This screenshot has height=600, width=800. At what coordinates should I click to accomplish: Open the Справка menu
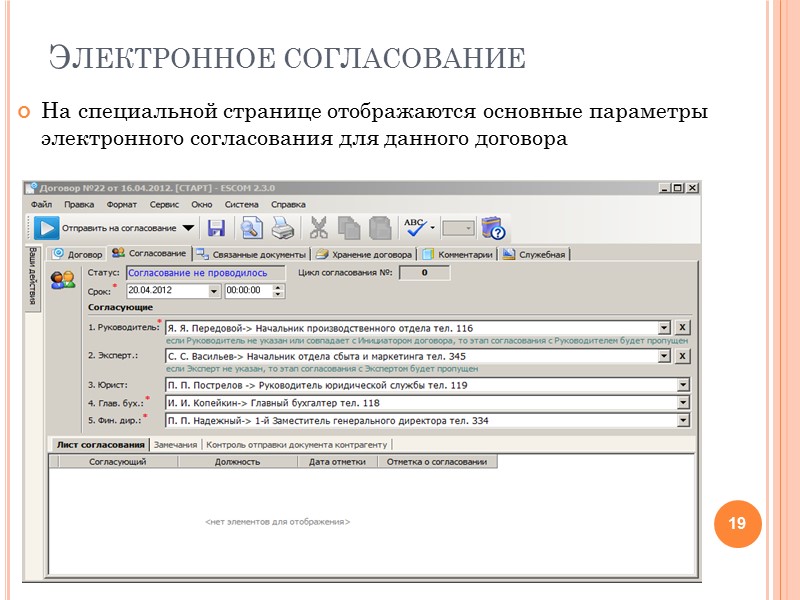288,204
